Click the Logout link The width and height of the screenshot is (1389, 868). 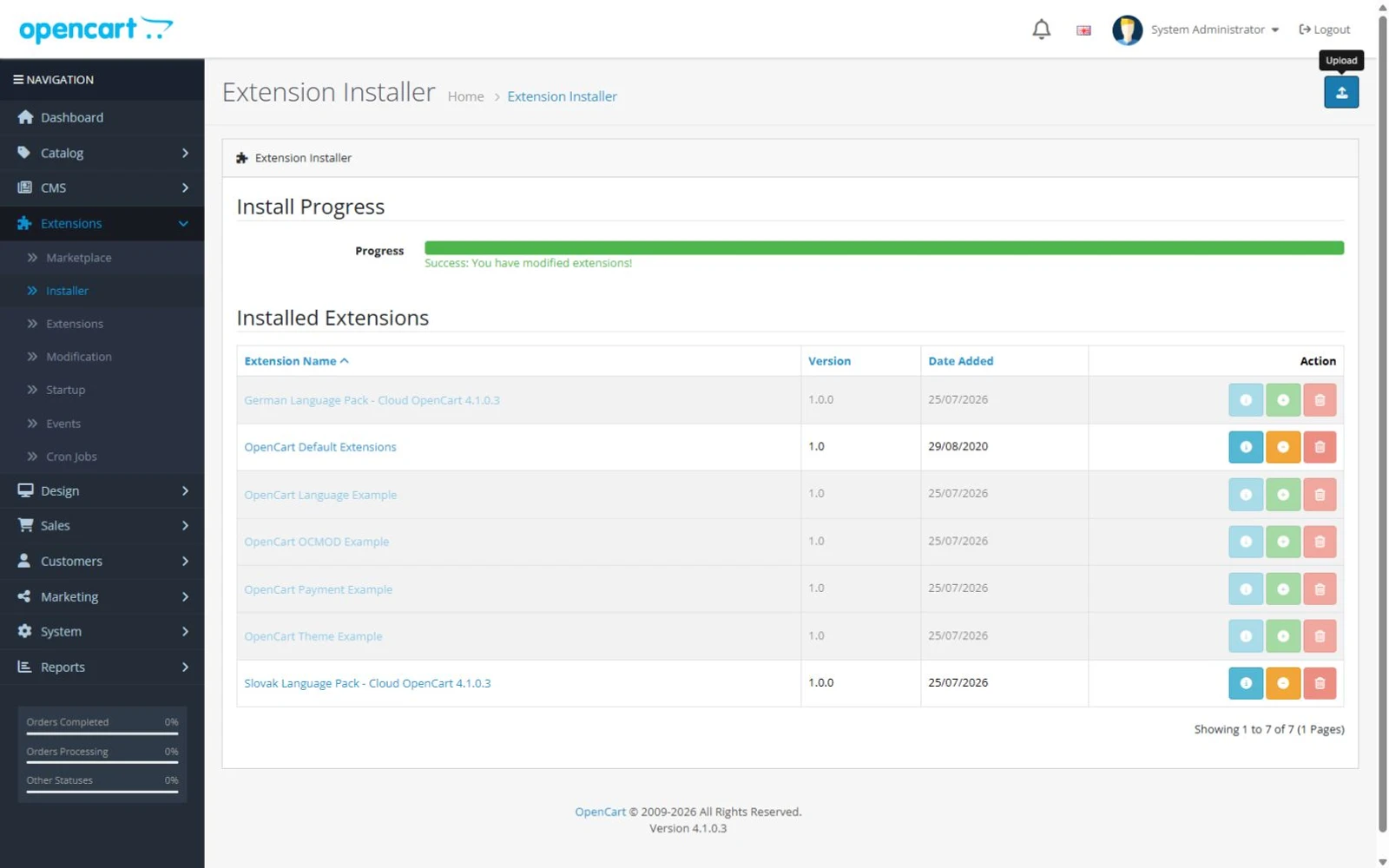[1324, 30]
